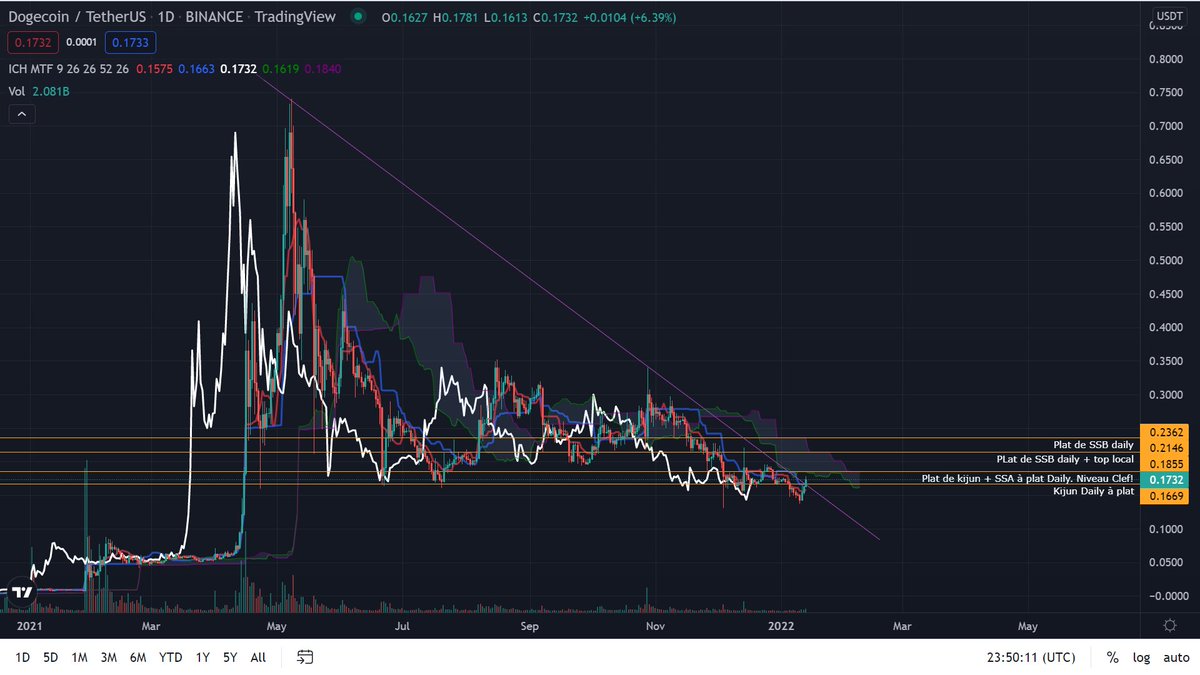The height and width of the screenshot is (675, 1200).
Task: Select the 6M time range
Action: [x=139, y=657]
